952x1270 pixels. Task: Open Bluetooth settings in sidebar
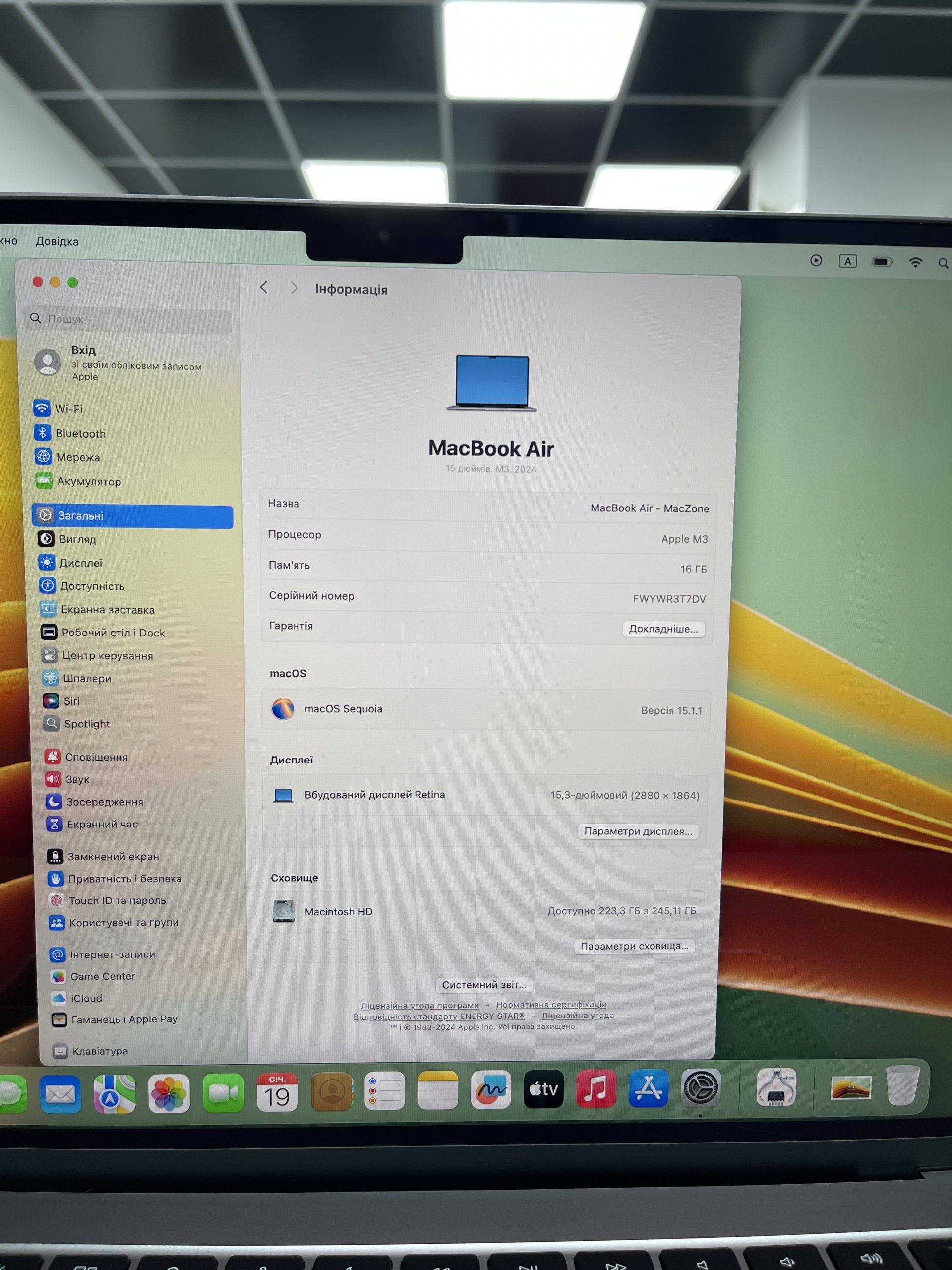click(x=69, y=433)
